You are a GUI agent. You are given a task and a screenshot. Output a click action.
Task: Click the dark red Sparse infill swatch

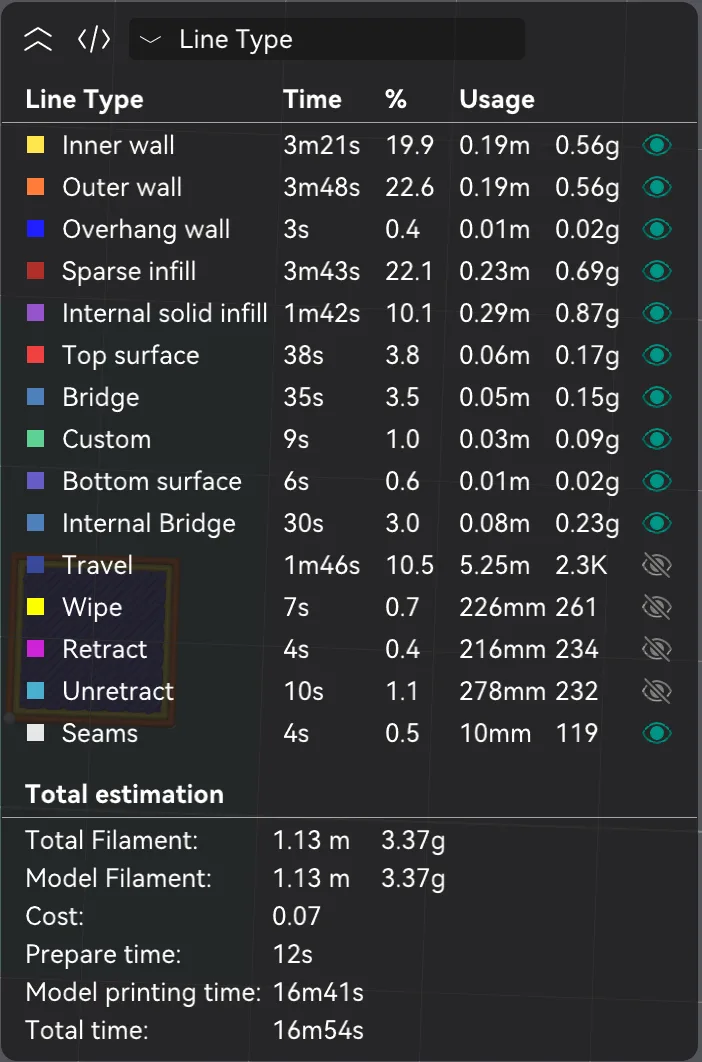[x=35, y=271]
